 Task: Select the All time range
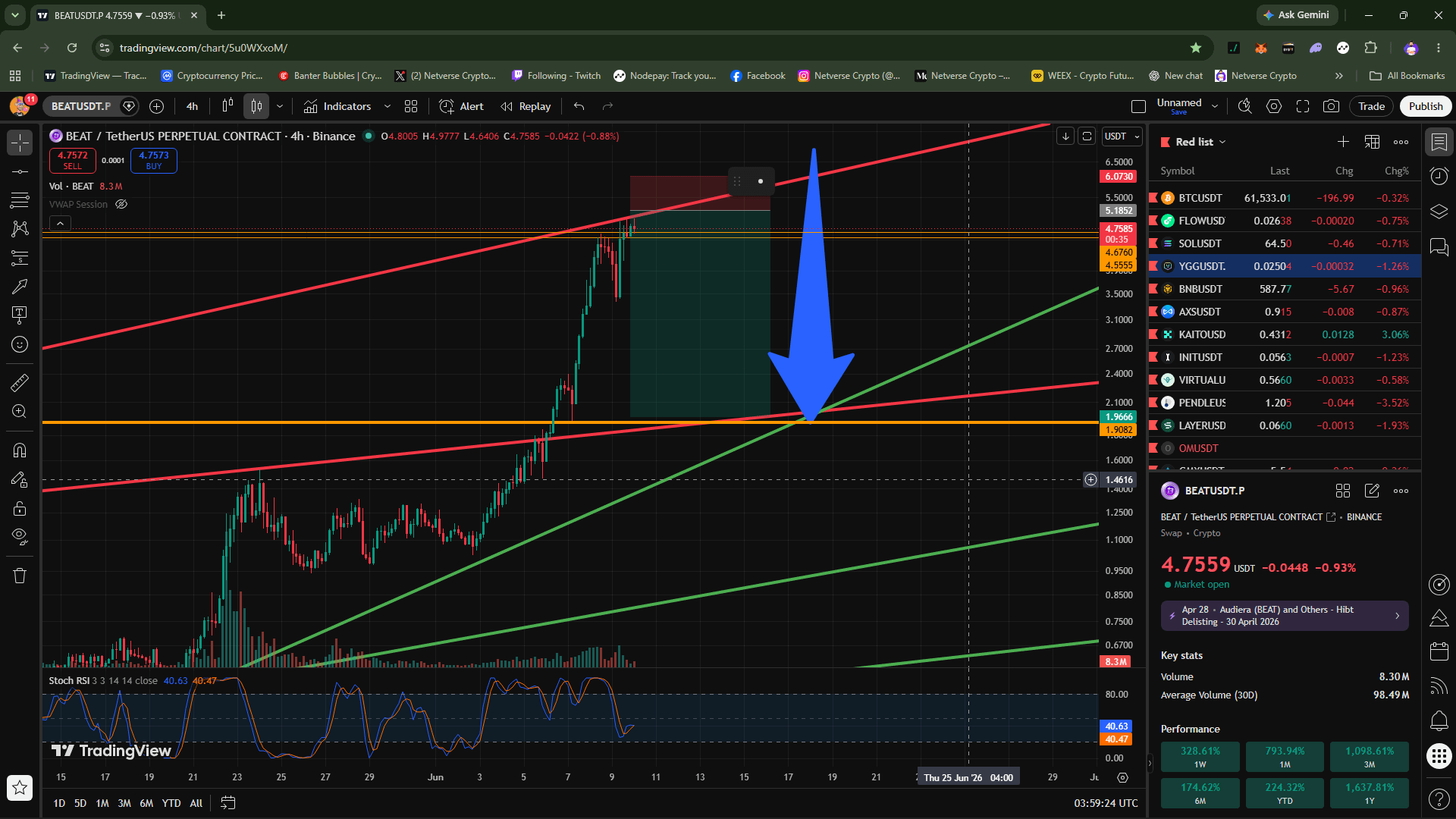pyautogui.click(x=196, y=803)
